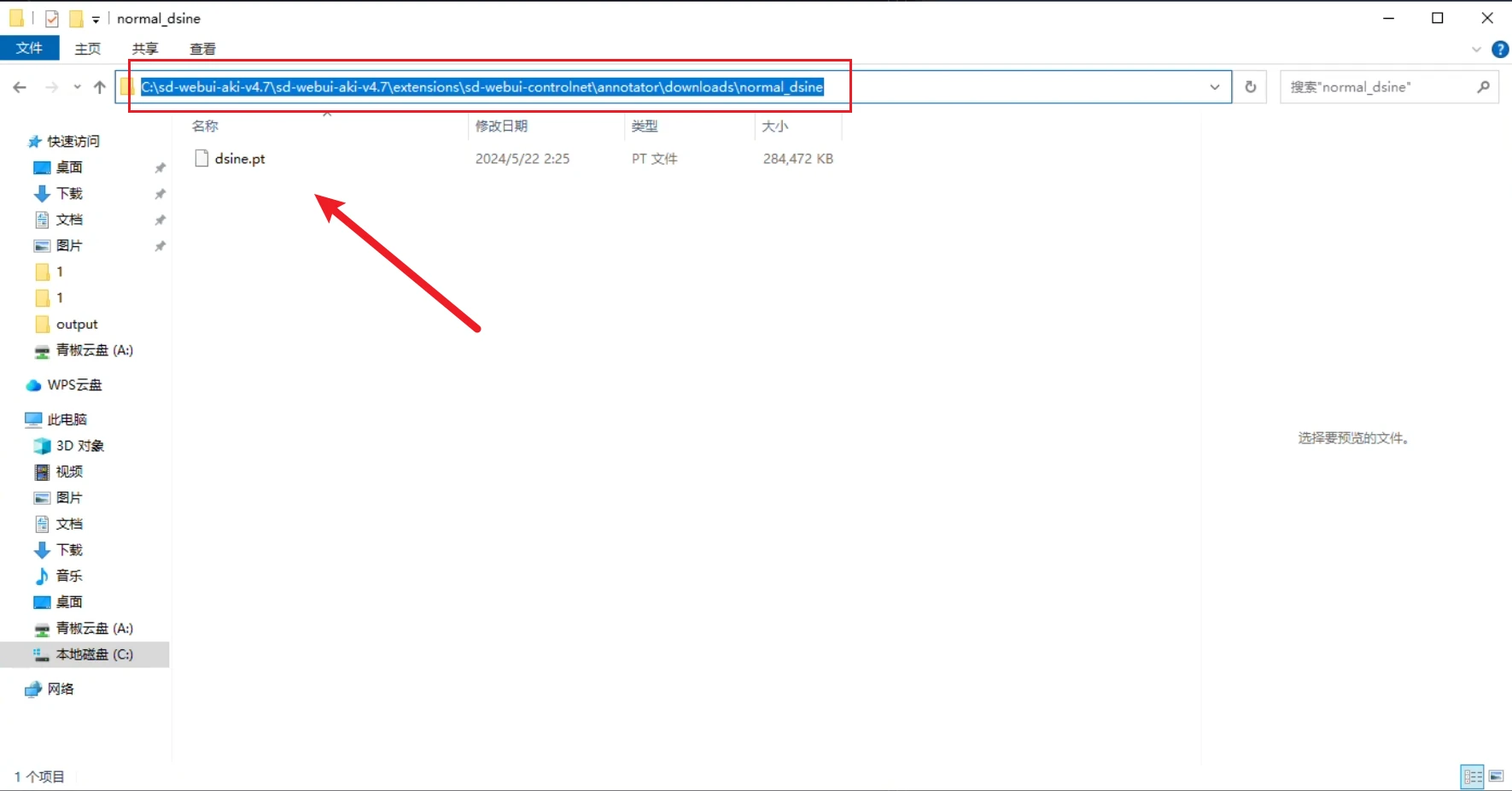Select 此电脑 in navigation pane

67,419
